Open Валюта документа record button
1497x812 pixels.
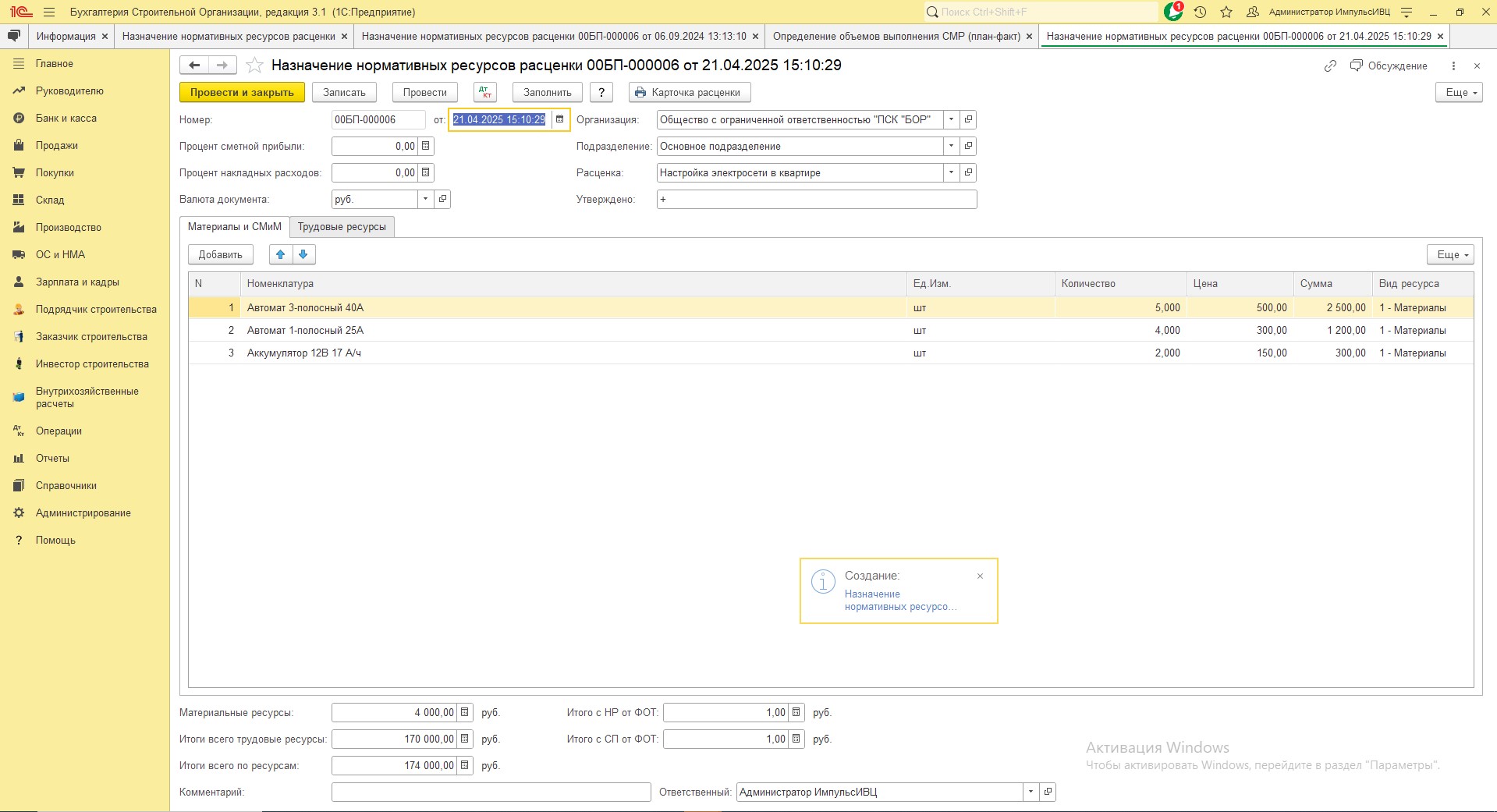(442, 199)
